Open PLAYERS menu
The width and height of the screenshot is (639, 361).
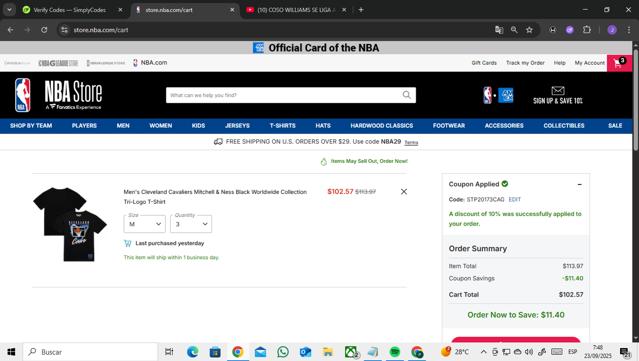[x=84, y=125]
